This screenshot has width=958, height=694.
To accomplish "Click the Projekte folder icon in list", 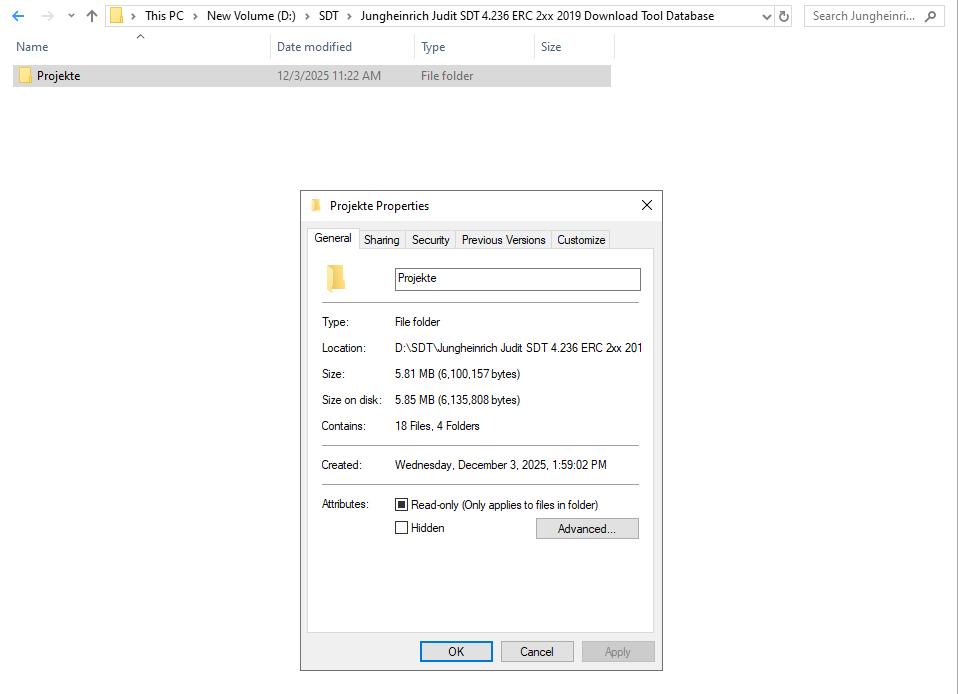I will coord(25,75).
